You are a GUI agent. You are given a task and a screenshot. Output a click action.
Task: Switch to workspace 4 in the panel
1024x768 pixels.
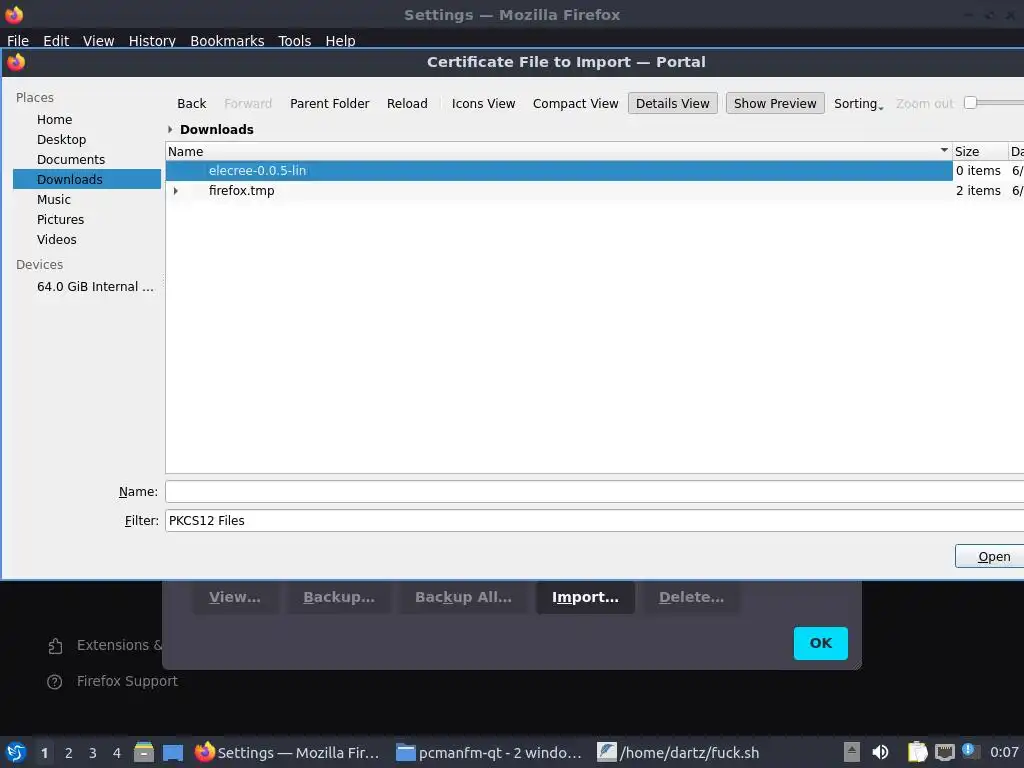(x=117, y=753)
